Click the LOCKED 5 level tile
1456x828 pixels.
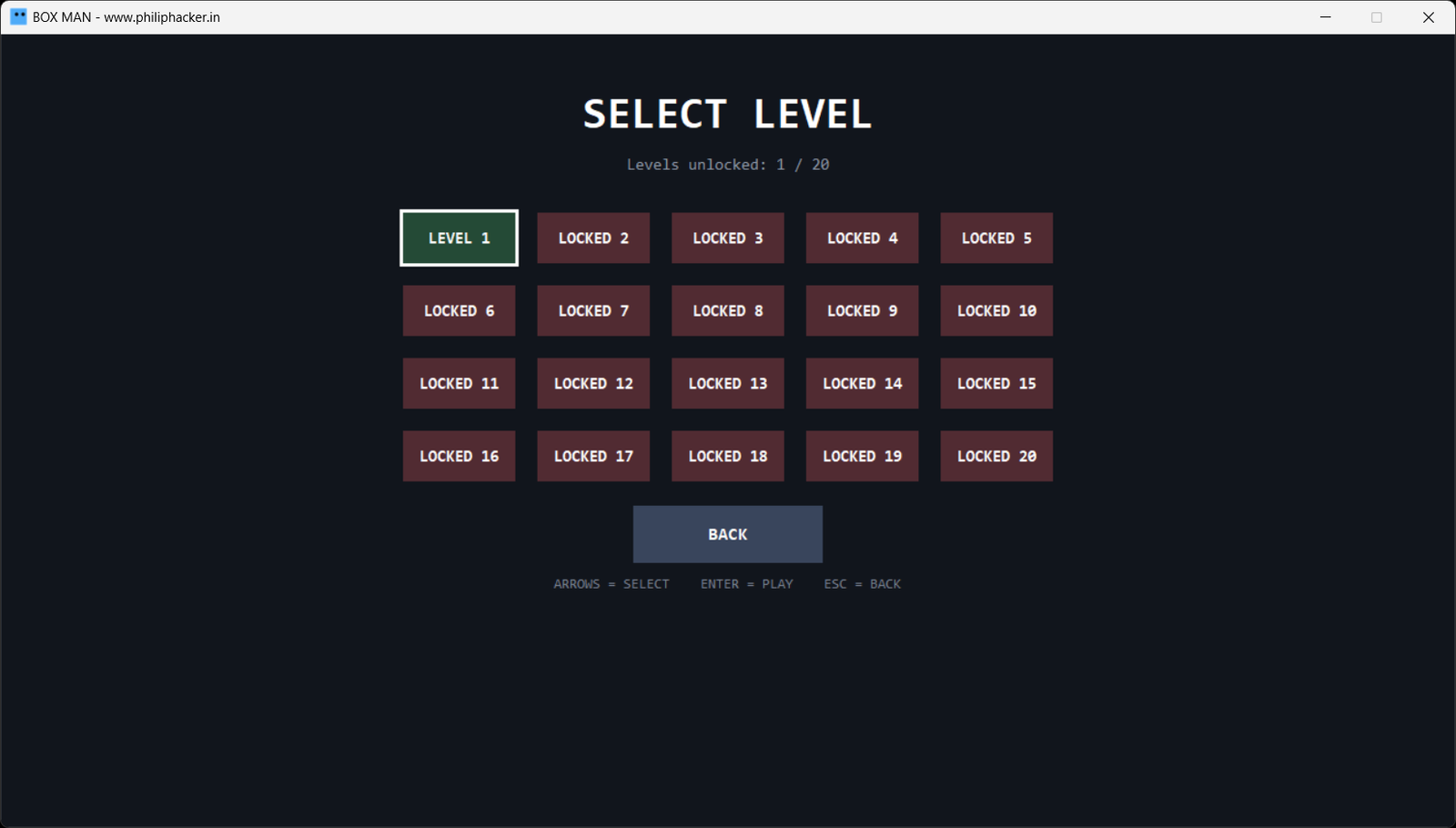tap(996, 237)
